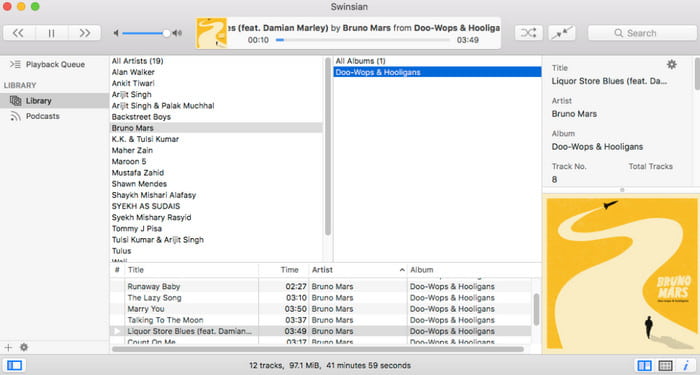Click the large Bruno Mars album artwork
This screenshot has height=375, width=700.
[x=621, y=275]
